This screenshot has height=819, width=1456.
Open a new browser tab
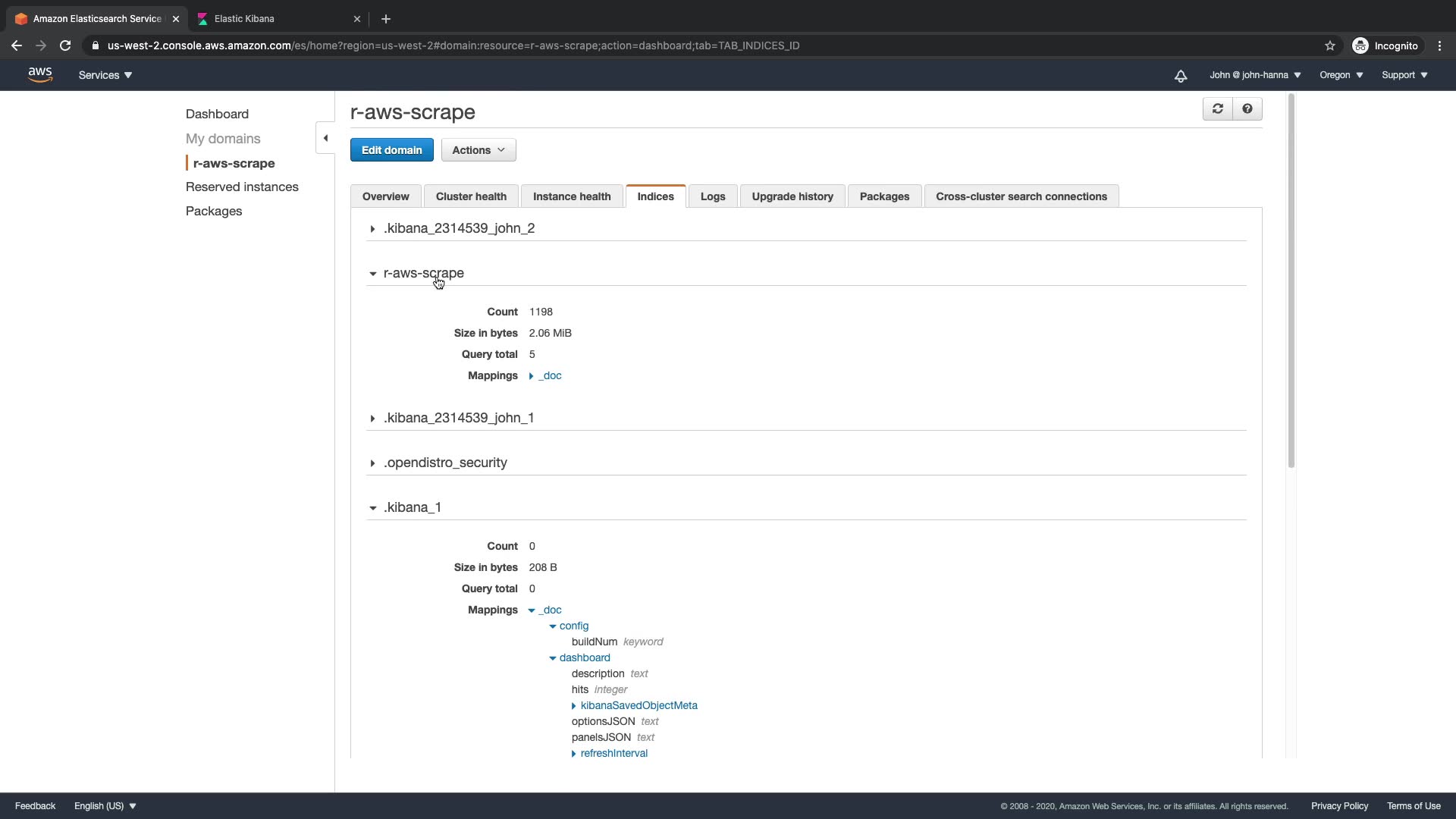(385, 19)
